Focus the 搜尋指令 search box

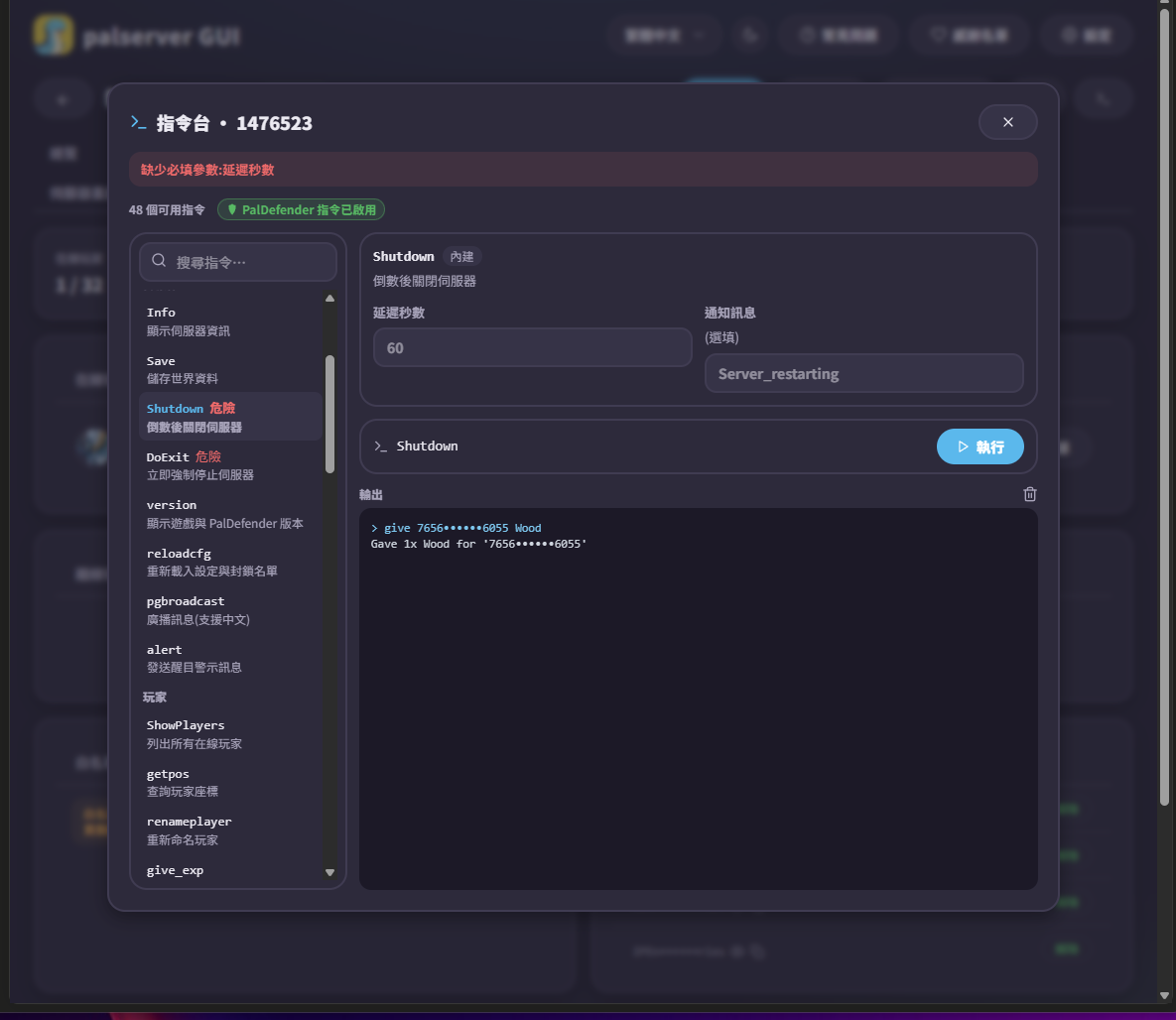[x=238, y=262]
